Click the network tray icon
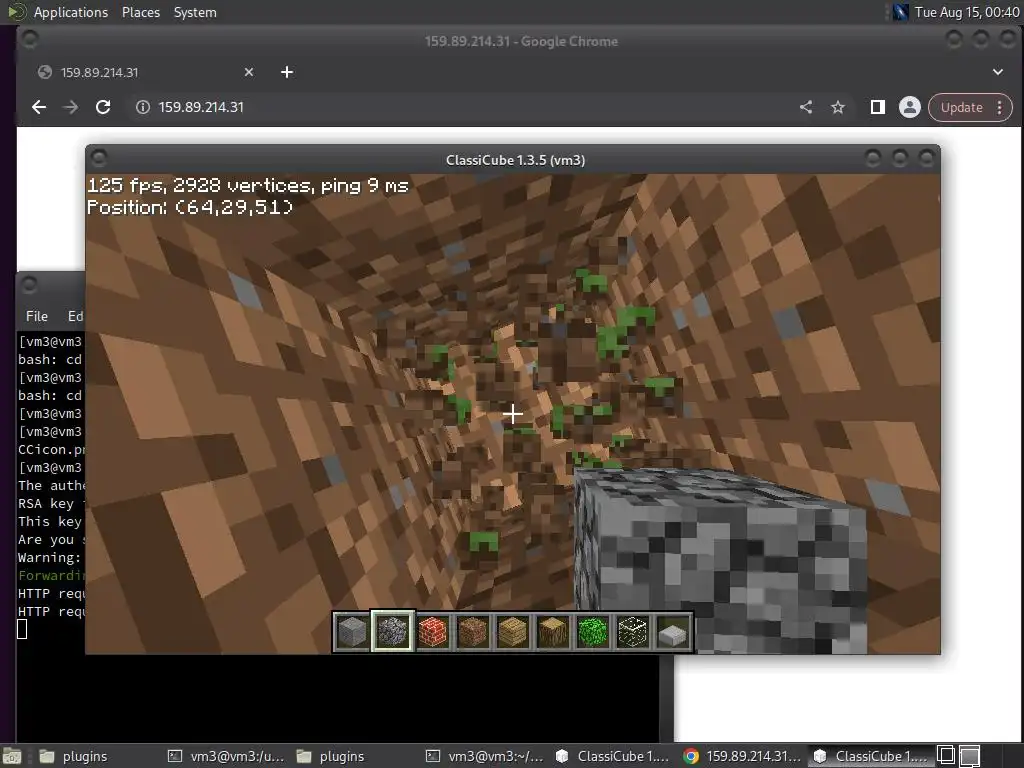The image size is (1024, 768). coord(901,12)
